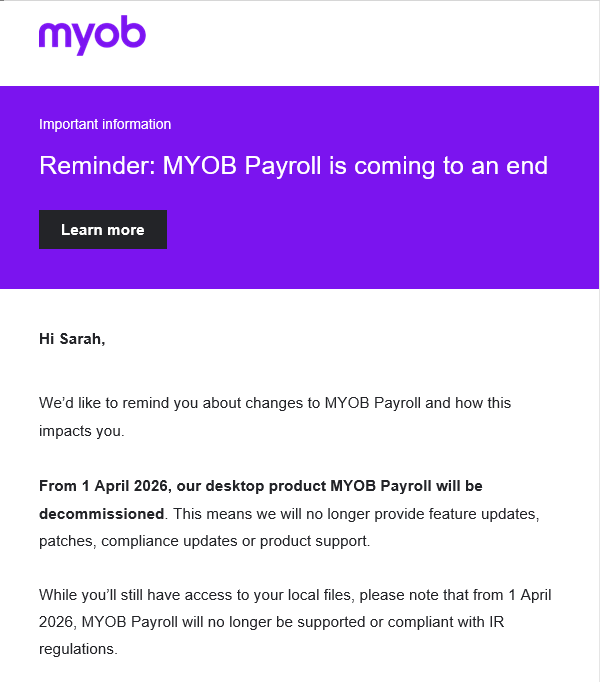Click the text 'patches, compliance updates or product support.'
This screenshot has height=682, width=600.
click(x=204, y=541)
